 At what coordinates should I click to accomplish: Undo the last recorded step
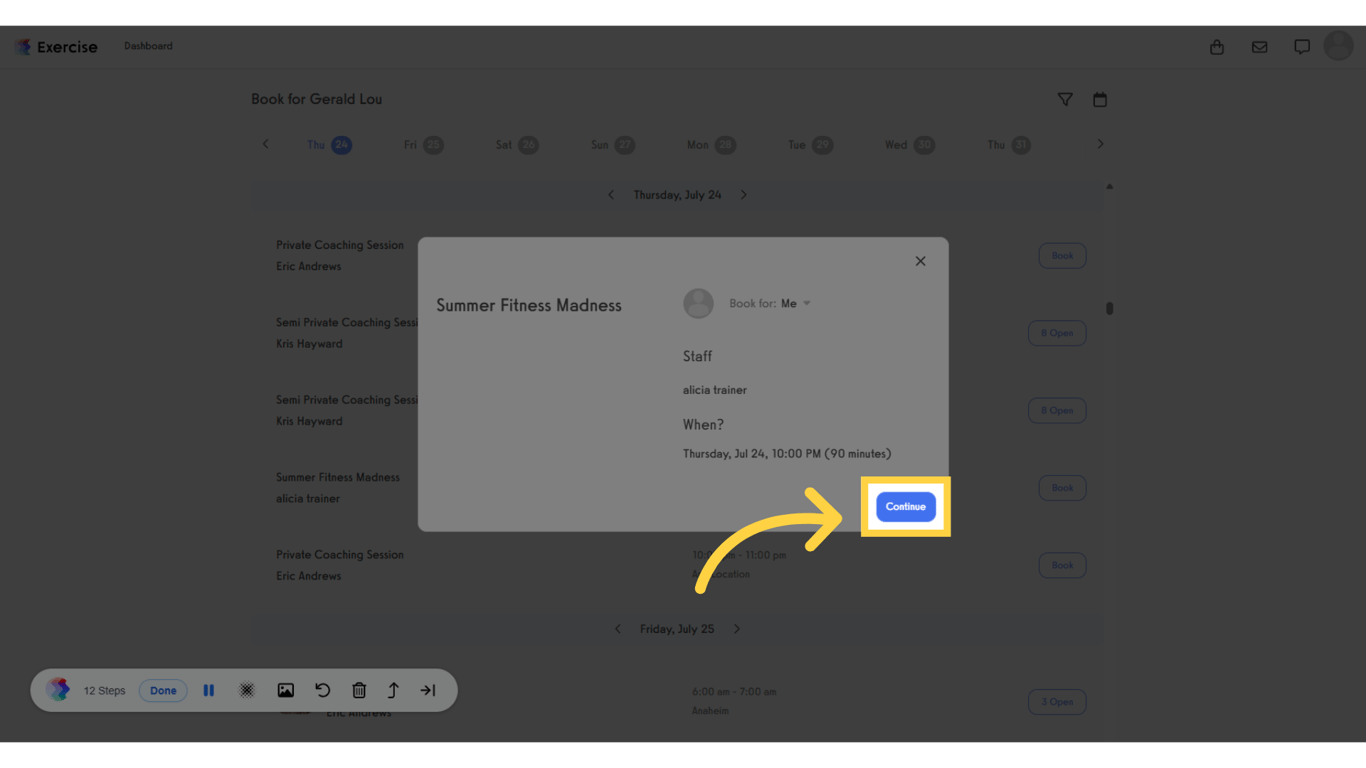[x=322, y=690]
